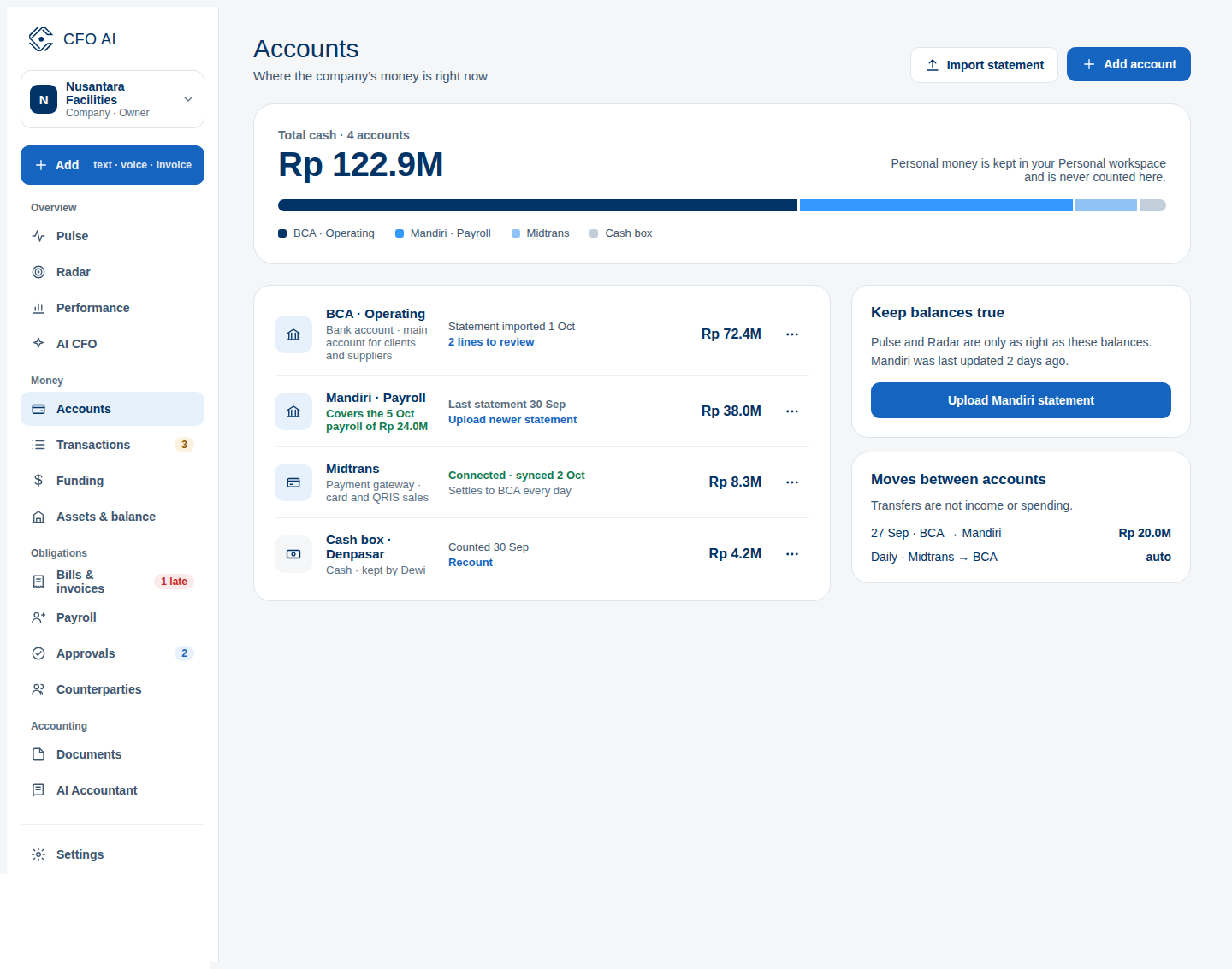Image resolution: width=1232 pixels, height=969 pixels.
Task: Click the Recount link for Cash box
Action: click(x=471, y=563)
